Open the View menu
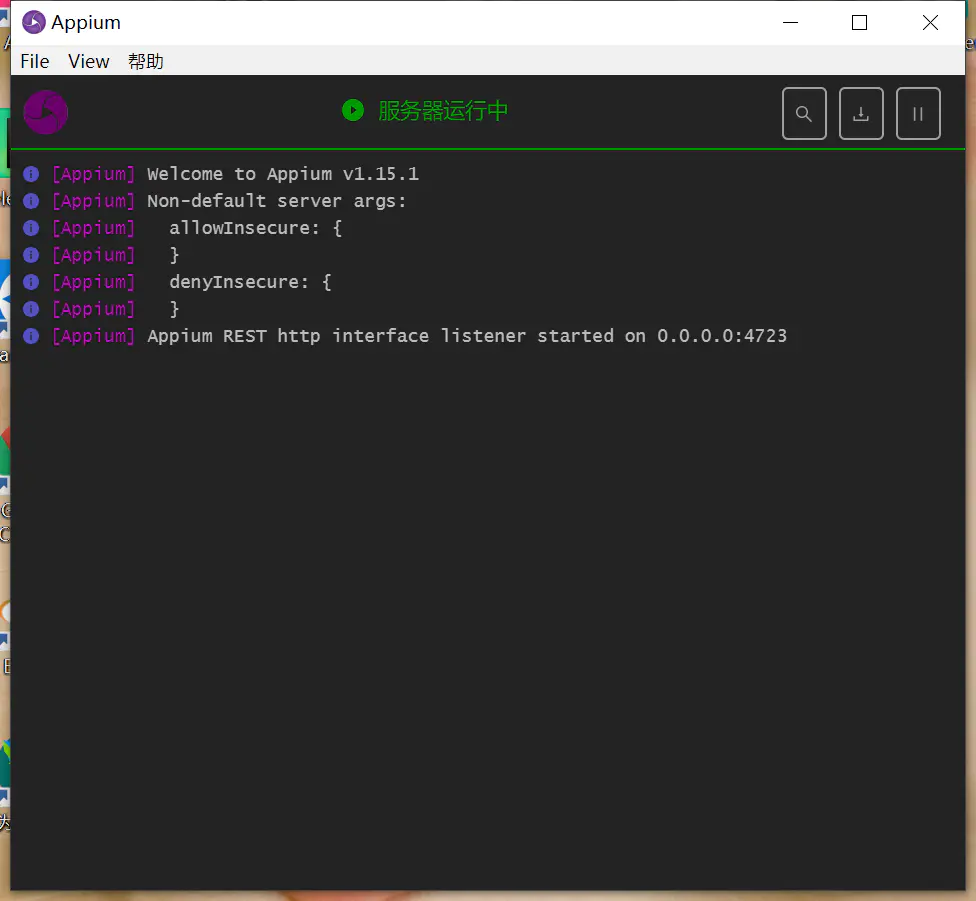976x901 pixels. tap(88, 61)
